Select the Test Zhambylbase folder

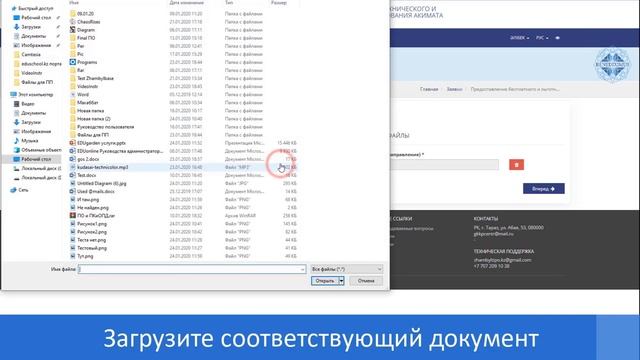coord(95,78)
